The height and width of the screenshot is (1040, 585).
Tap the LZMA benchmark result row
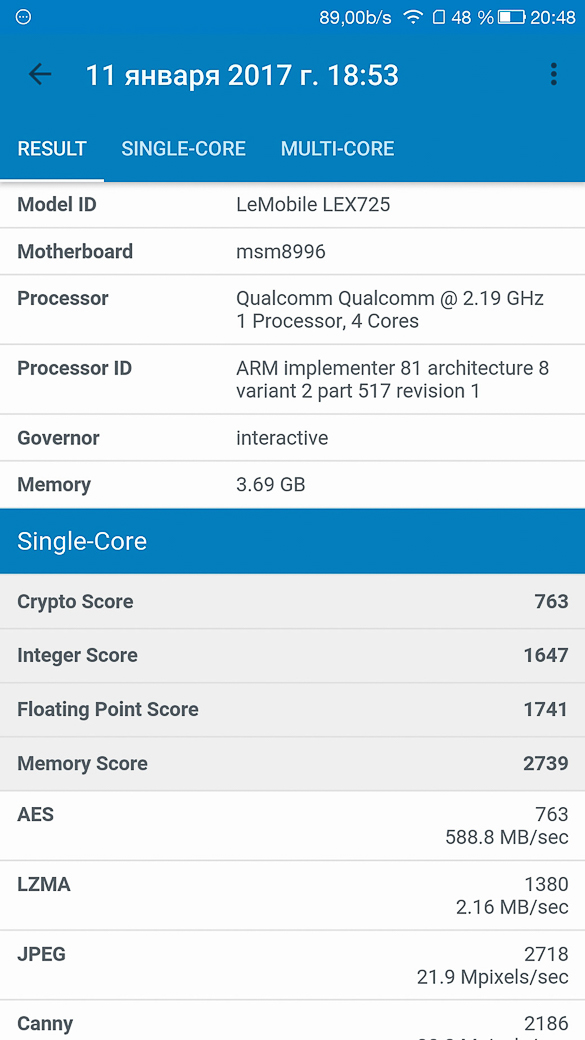click(x=292, y=895)
